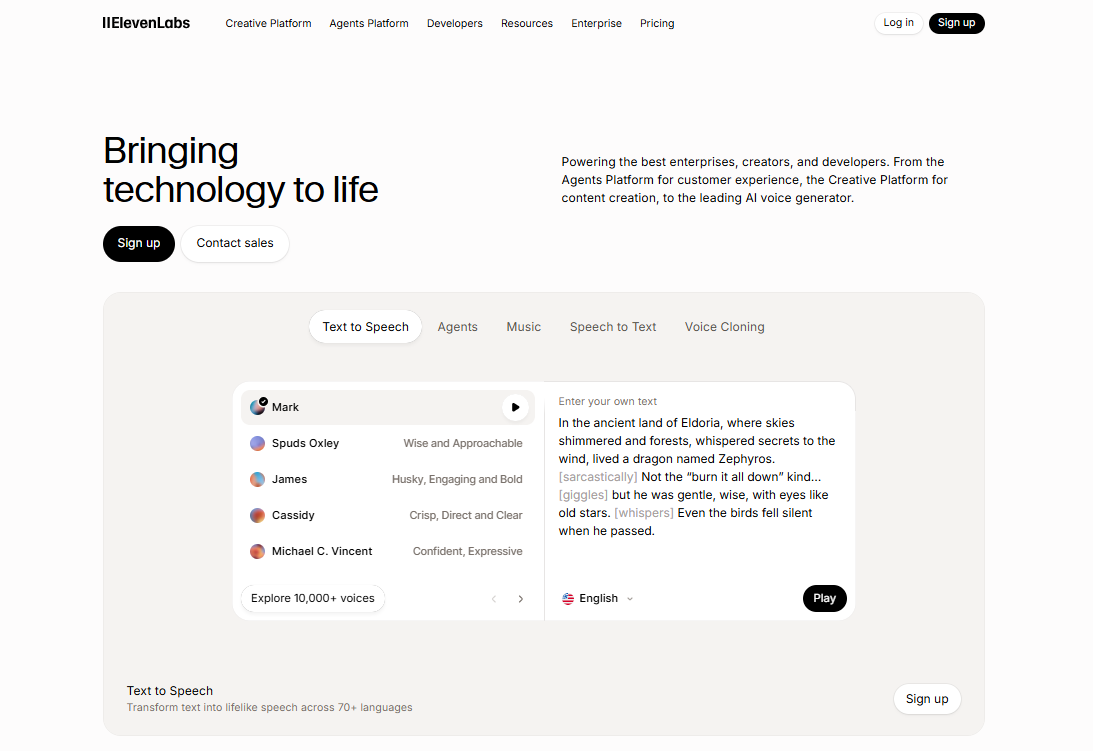
Task: Click the "Wise and Approachable" description
Action: point(463,443)
